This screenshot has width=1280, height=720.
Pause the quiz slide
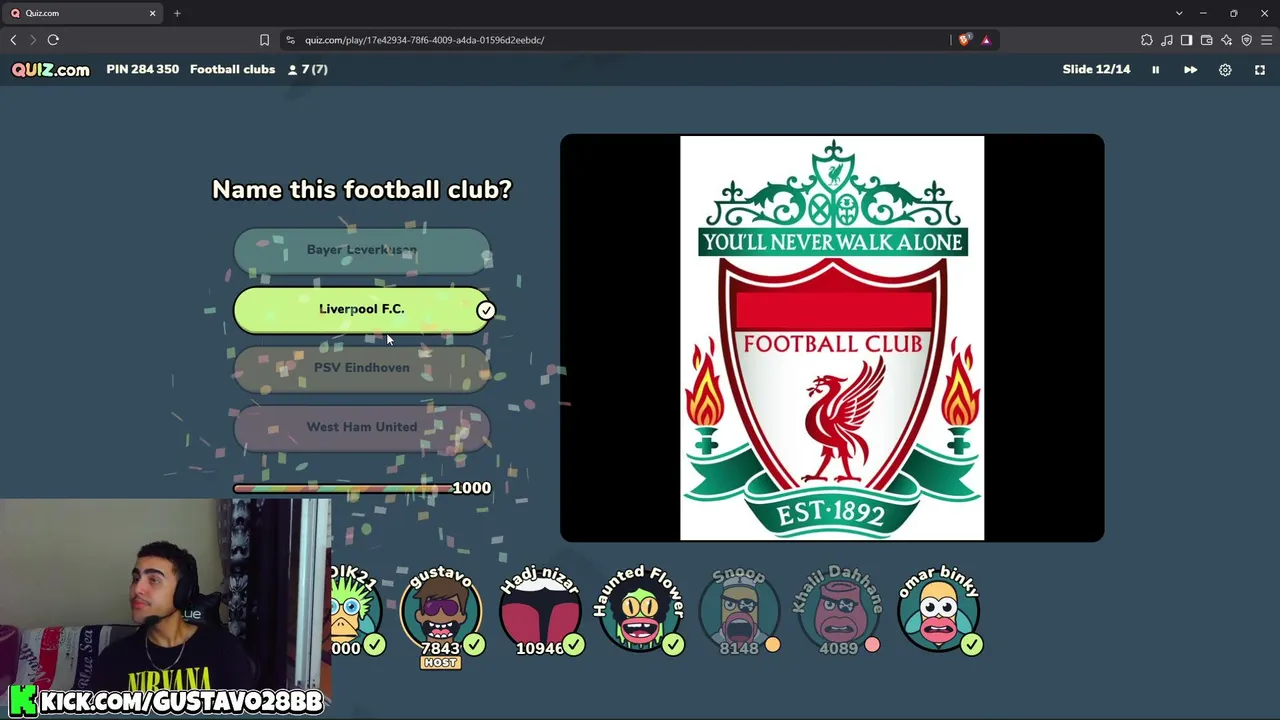pyautogui.click(x=1155, y=70)
